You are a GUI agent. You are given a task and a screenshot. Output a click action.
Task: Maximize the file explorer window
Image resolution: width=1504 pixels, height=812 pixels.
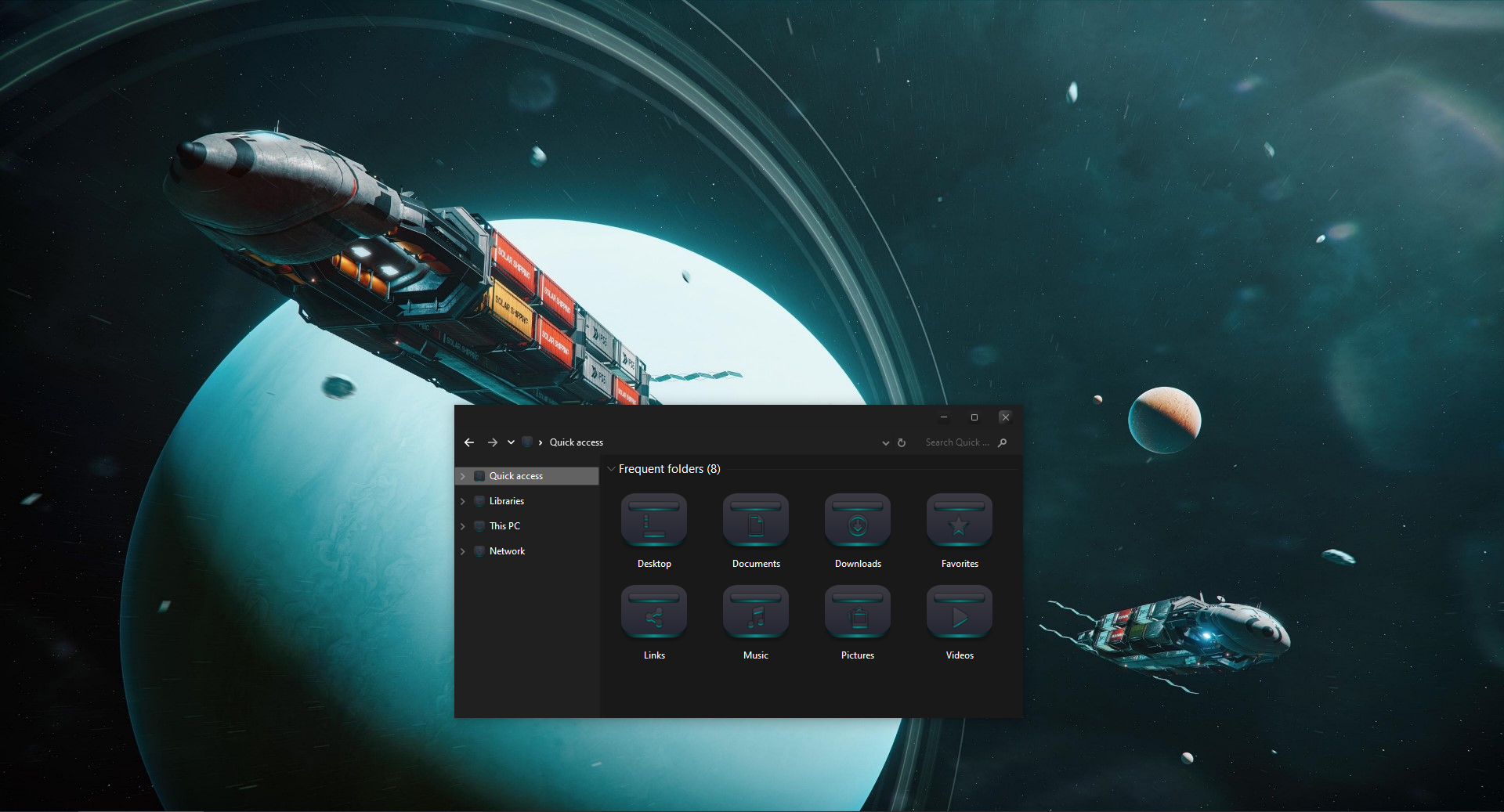pyautogui.click(x=974, y=417)
